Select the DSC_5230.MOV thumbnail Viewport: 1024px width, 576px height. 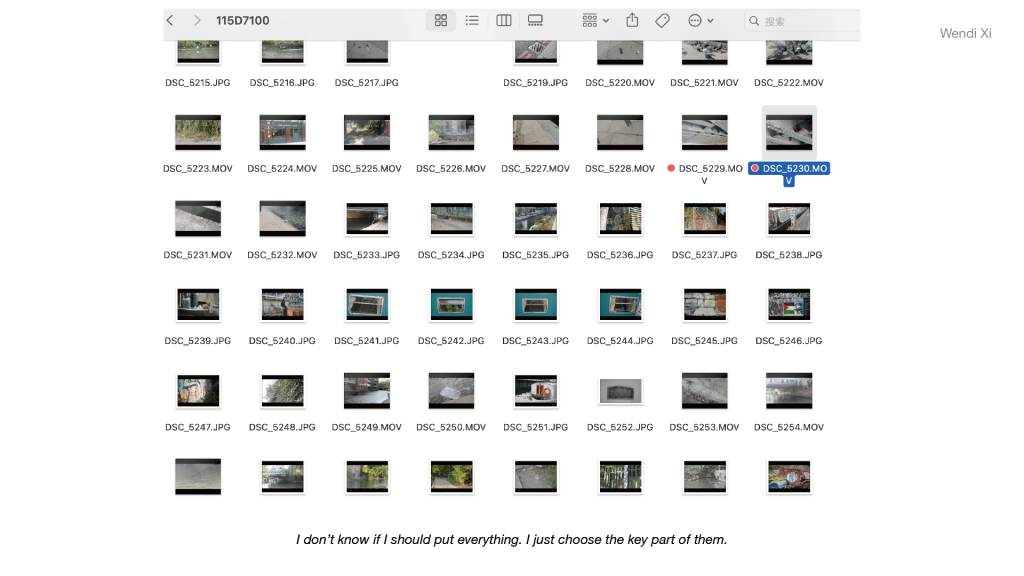pyautogui.click(x=789, y=132)
